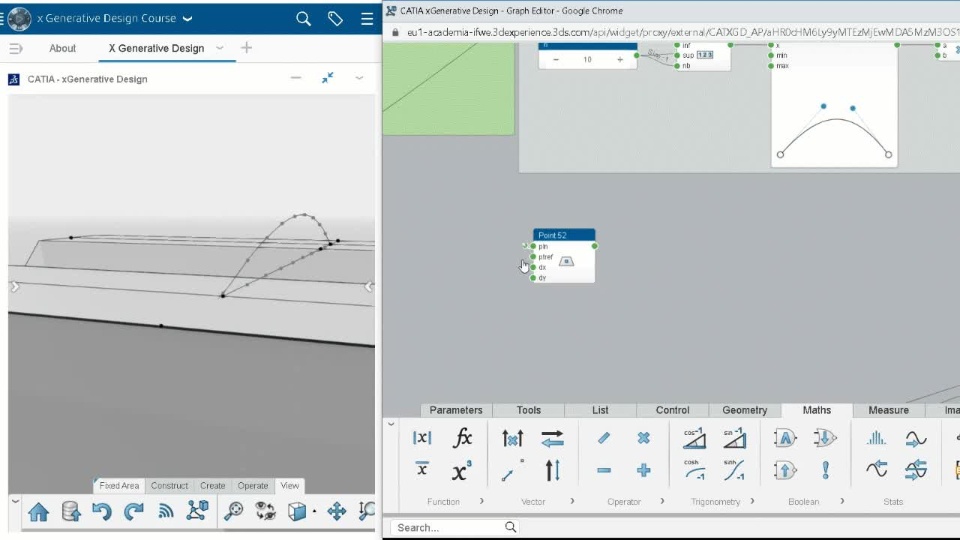
Task: Expand the Operator group arrow
Action: 662,501
